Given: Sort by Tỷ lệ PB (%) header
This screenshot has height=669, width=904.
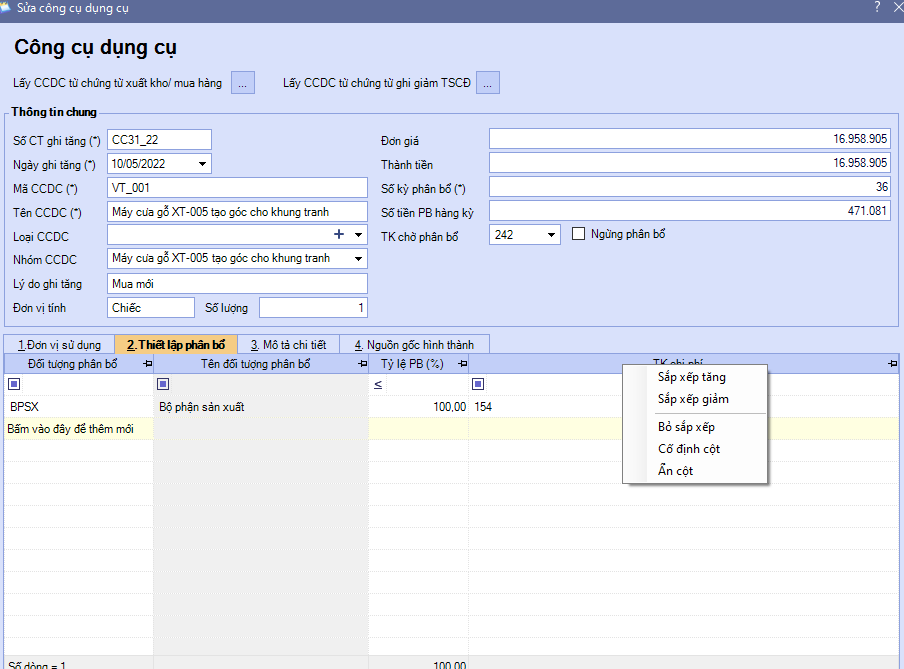Looking at the screenshot, I should pyautogui.click(x=412, y=364).
